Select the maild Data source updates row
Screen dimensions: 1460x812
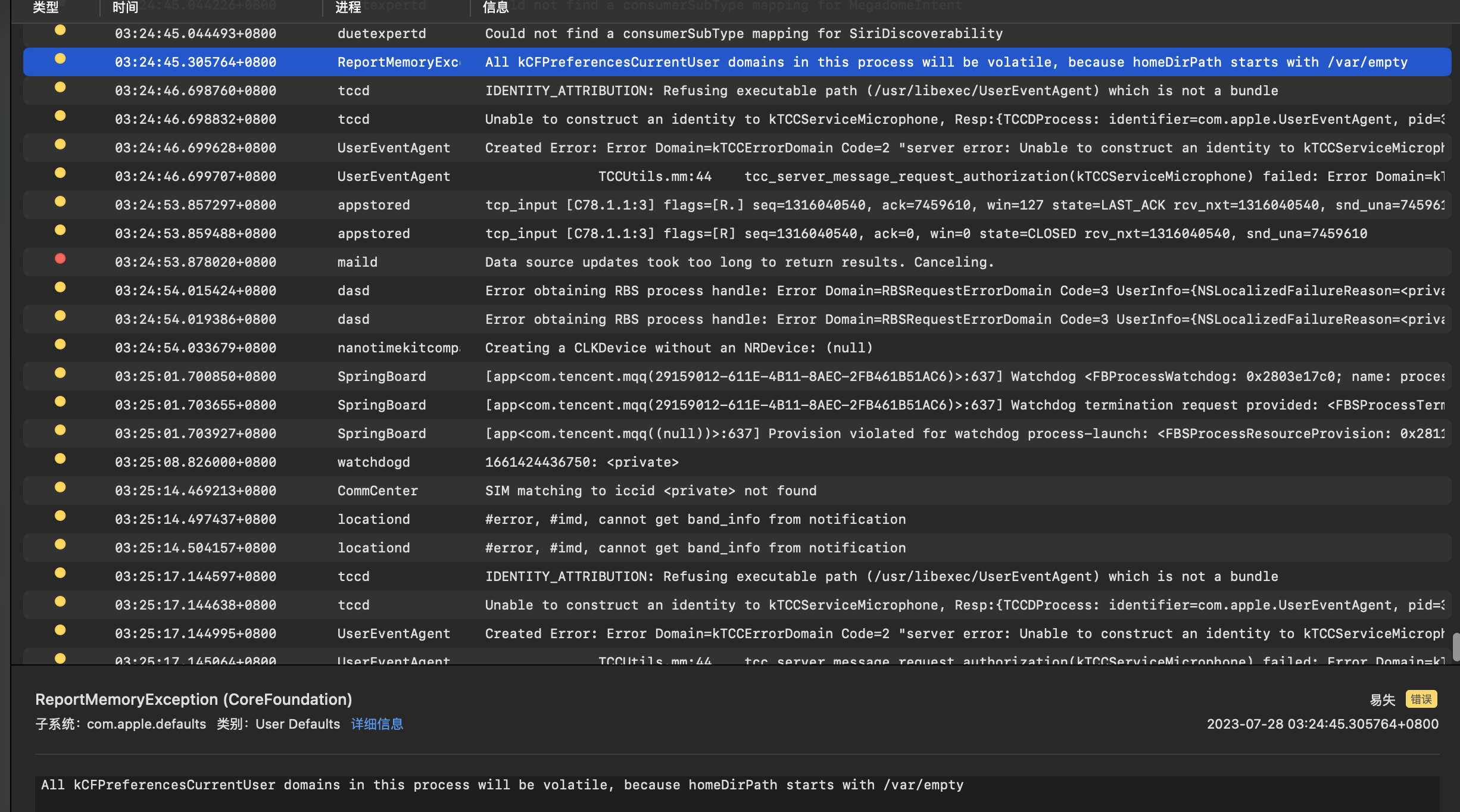click(738, 263)
